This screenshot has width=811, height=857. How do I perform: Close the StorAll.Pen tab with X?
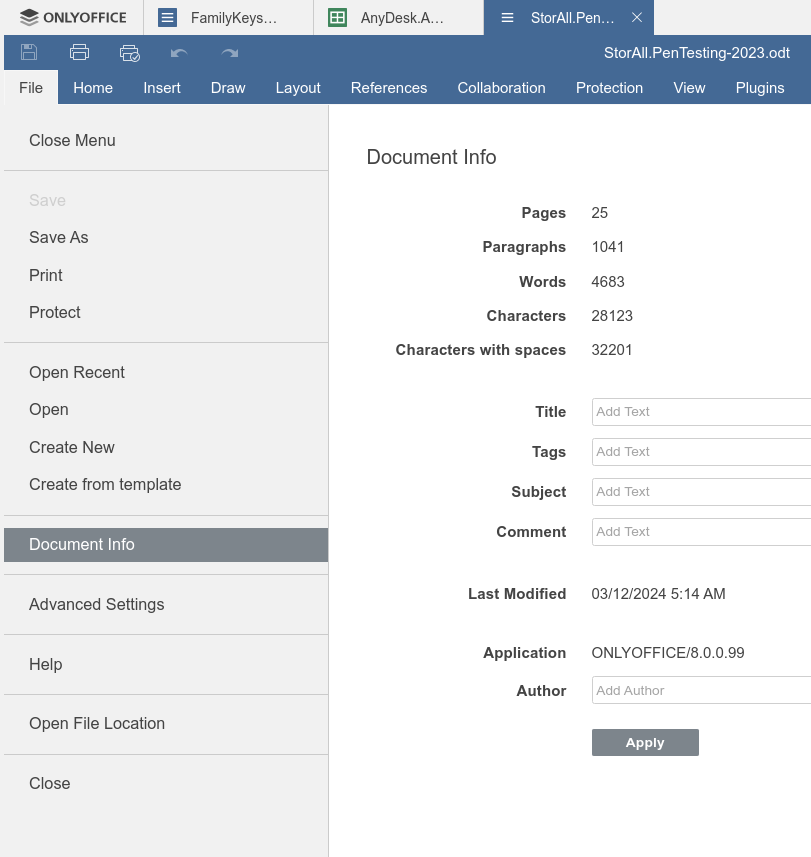coord(637,17)
